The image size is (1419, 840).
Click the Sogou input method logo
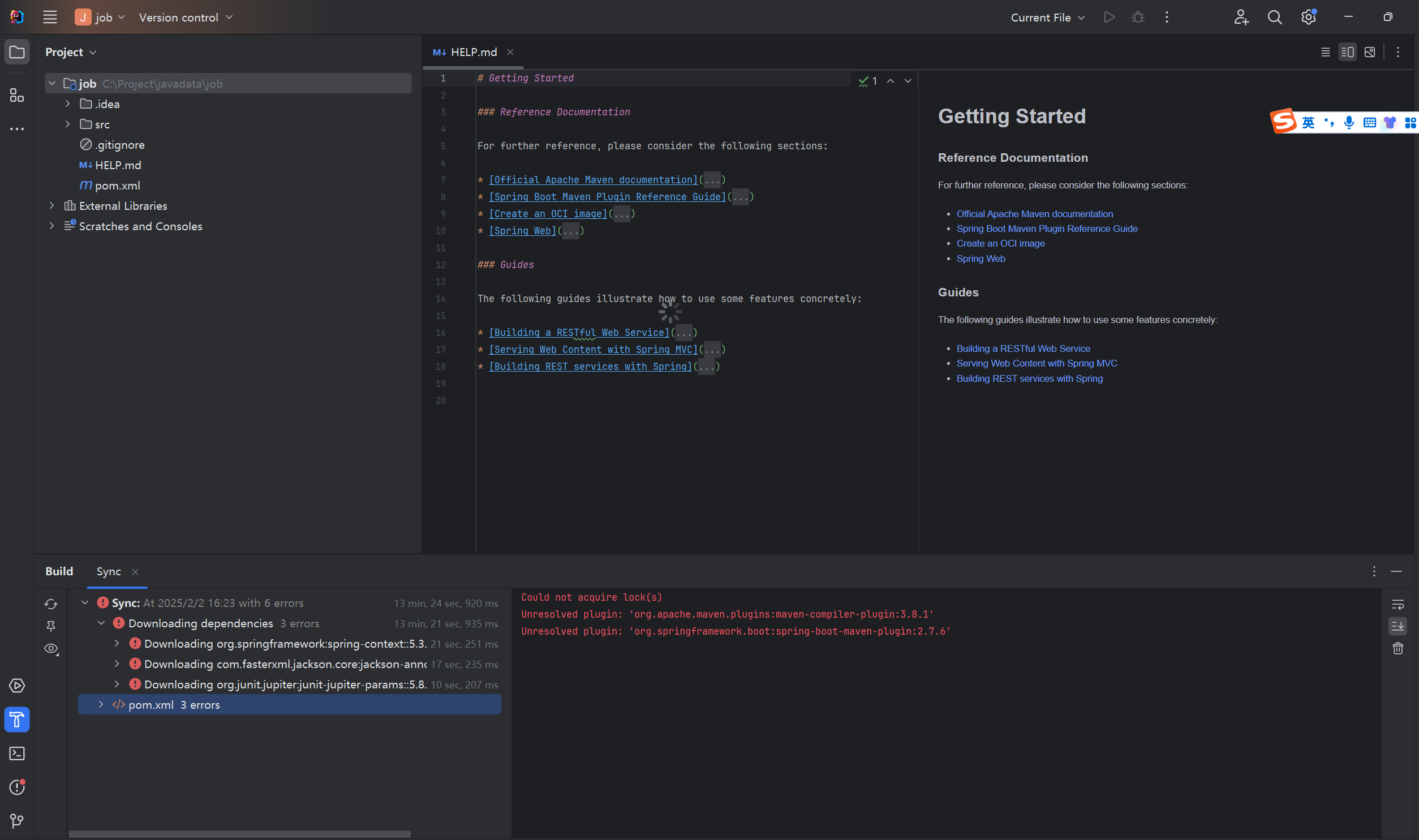tap(1283, 120)
